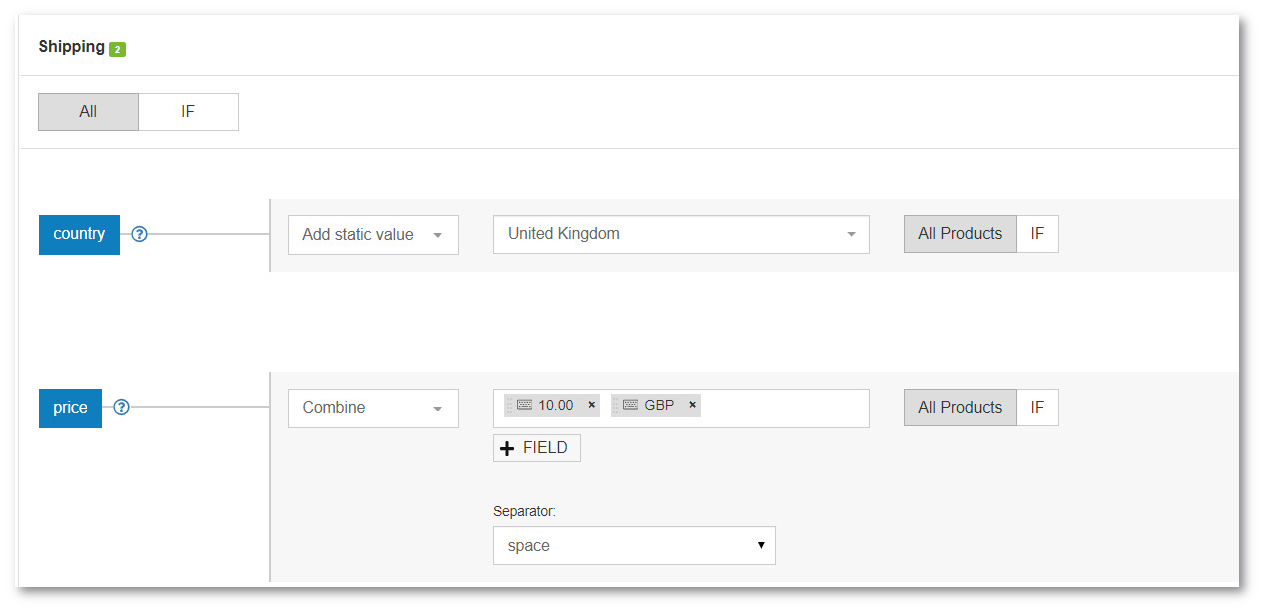Image resolution: width=1264 pixels, height=612 pixels.
Task: Remove the 10.00 value with its x icon
Action: (591, 404)
